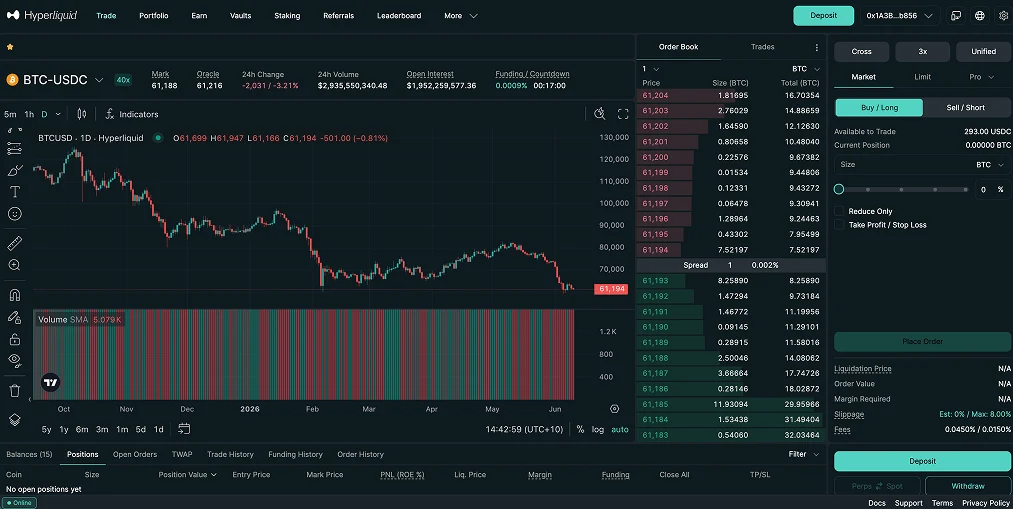Viewport: 1013px width, 509px height.
Task: Open order book tick size dropdown
Action: coord(651,69)
